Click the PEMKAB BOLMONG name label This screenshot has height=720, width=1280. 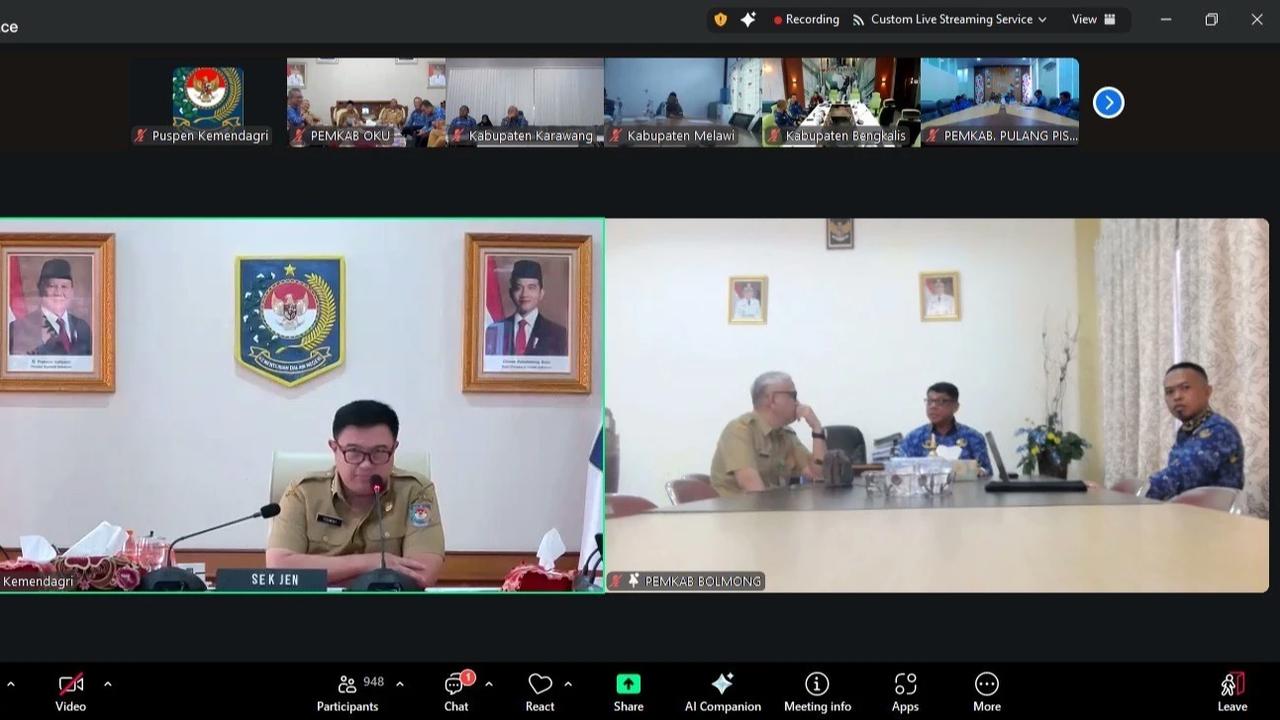[x=703, y=581]
